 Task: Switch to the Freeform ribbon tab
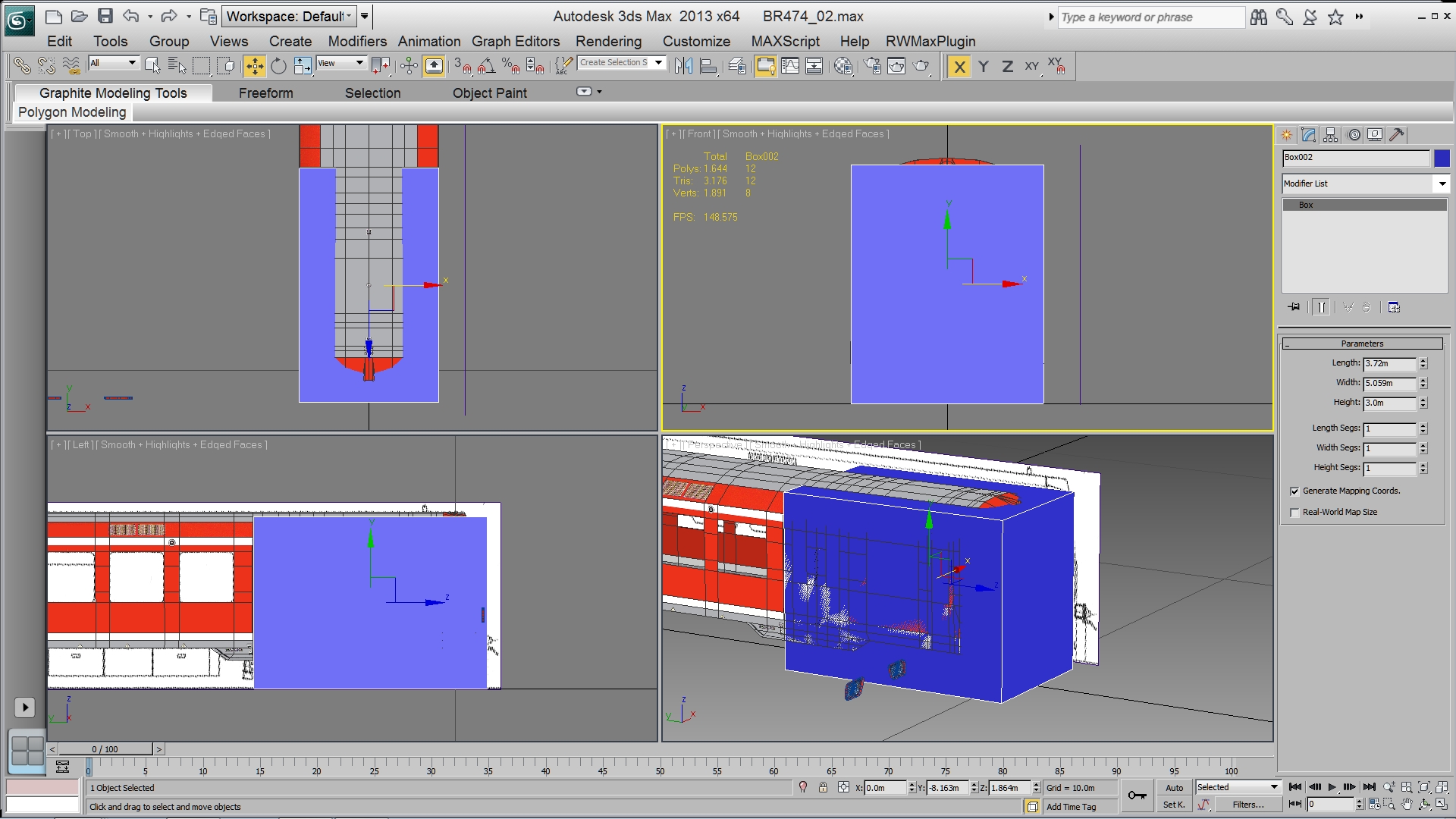click(x=265, y=93)
